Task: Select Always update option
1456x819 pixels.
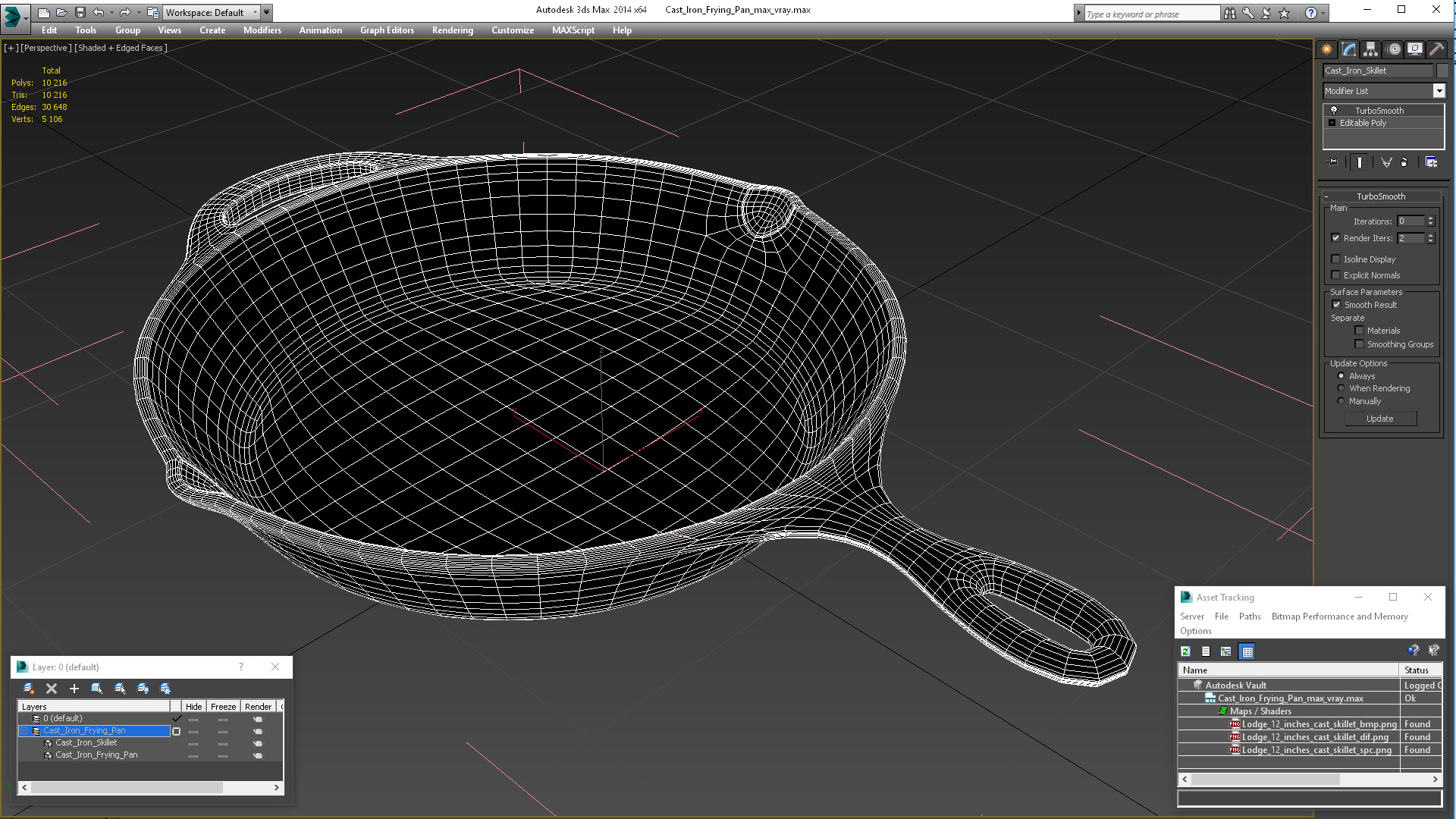Action: click(x=1341, y=376)
